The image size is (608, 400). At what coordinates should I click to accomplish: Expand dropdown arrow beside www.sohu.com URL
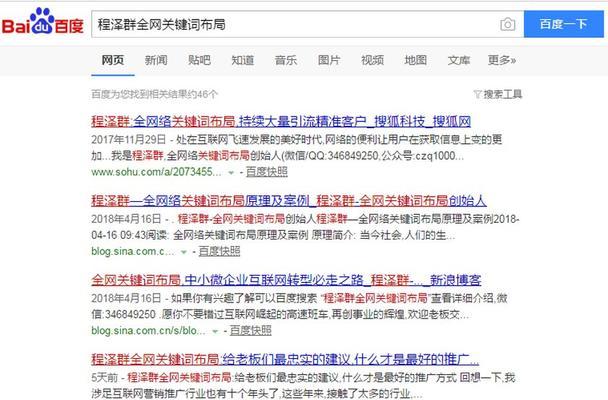(231, 172)
